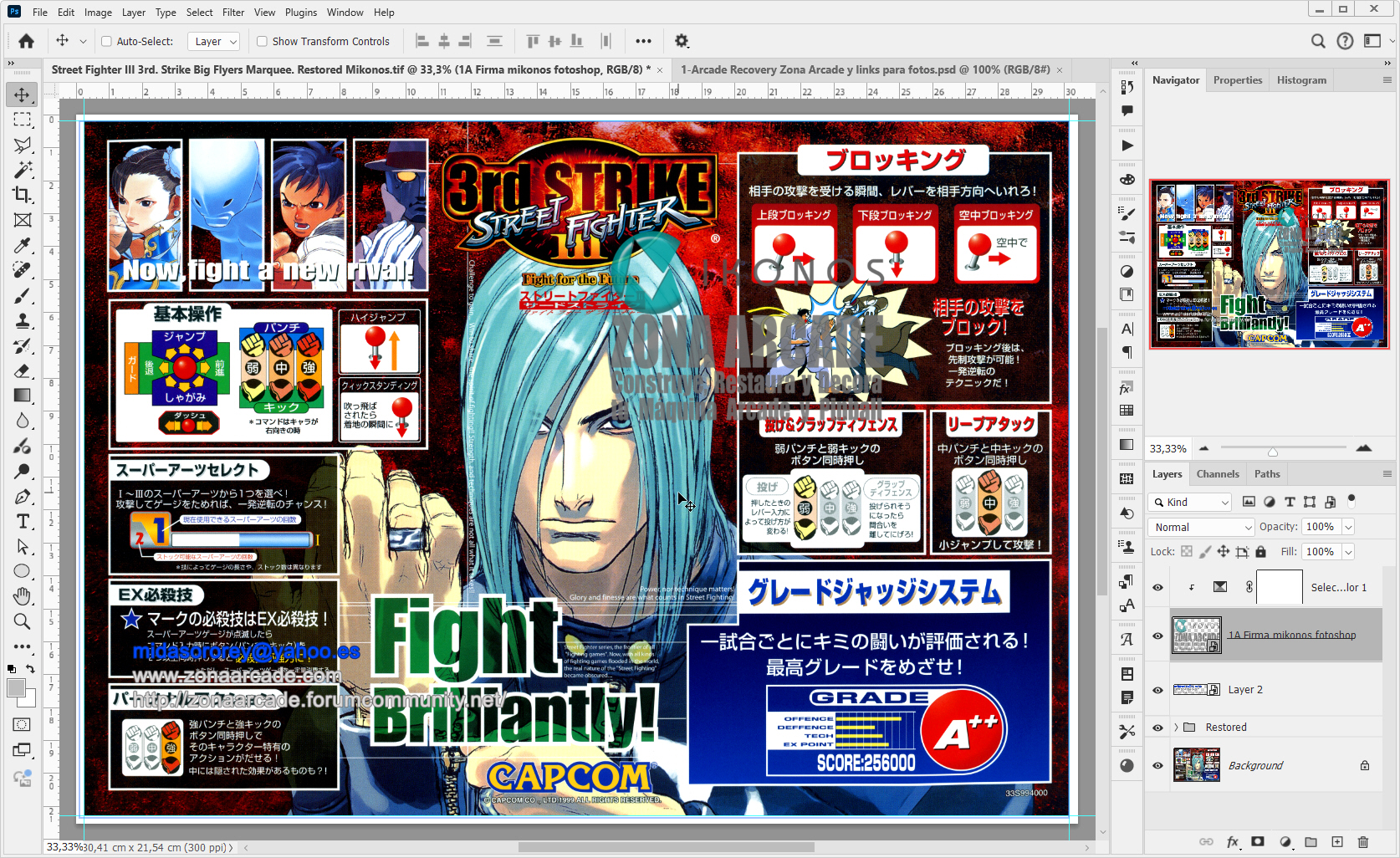Enable Show Transform Controls checkbox

(262, 41)
